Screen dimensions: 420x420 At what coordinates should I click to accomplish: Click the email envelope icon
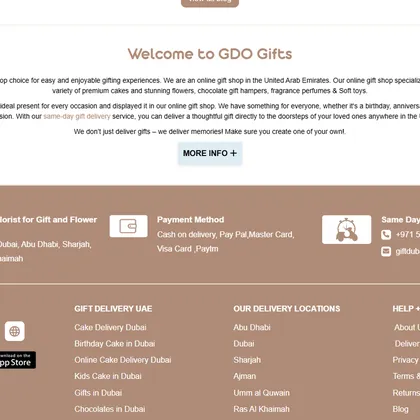386,251
